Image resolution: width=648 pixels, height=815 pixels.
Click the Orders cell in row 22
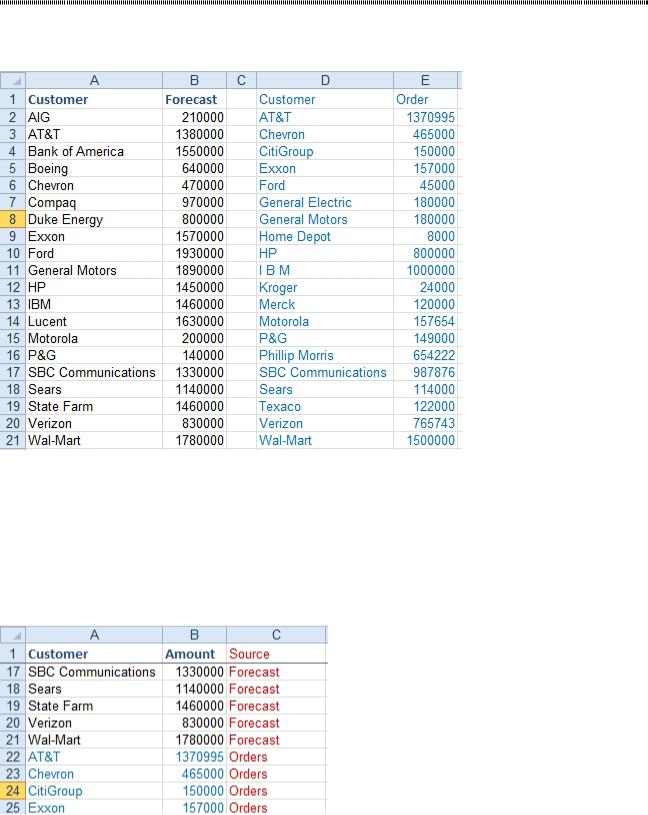tap(276, 757)
